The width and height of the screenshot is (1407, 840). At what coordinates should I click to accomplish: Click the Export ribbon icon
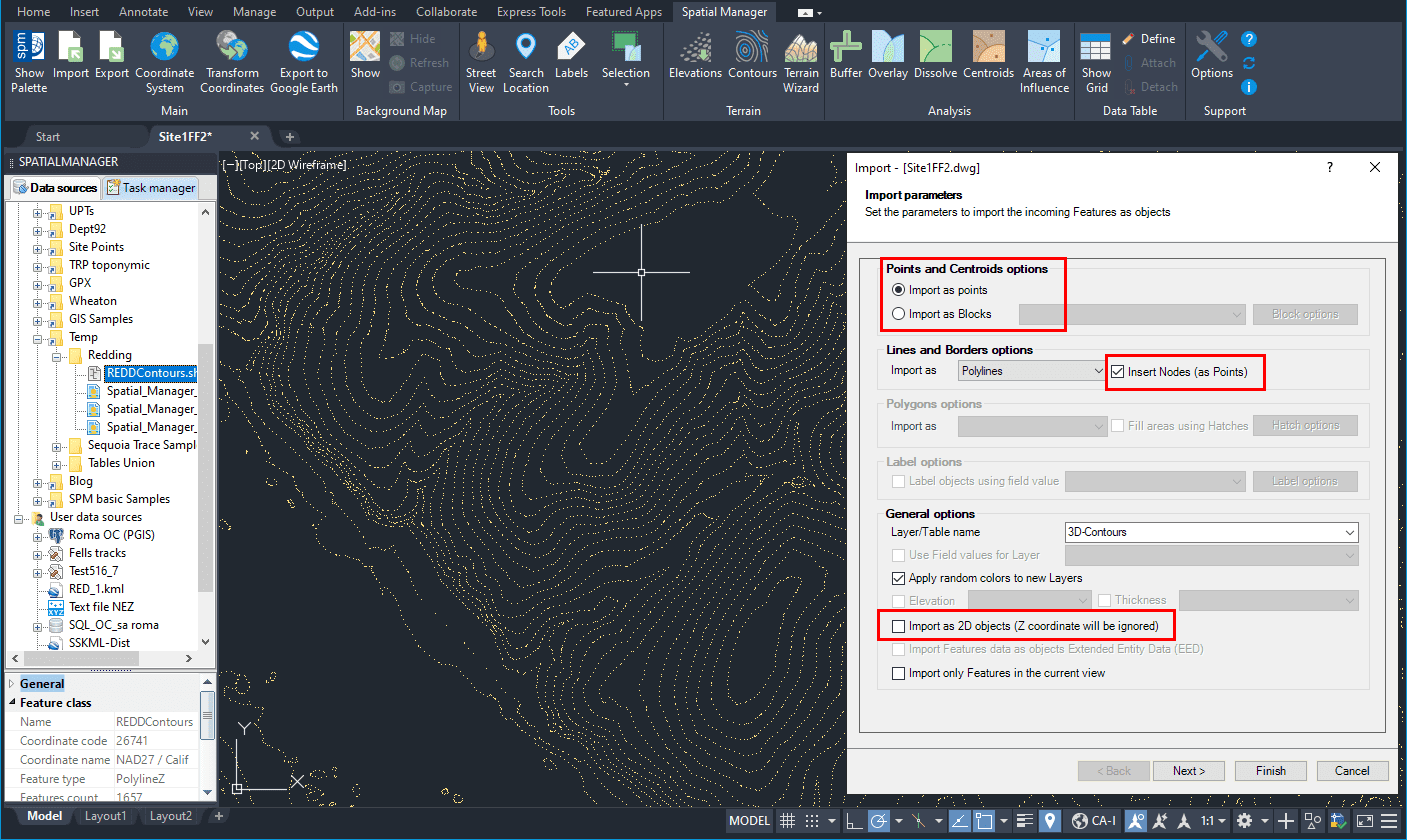(x=112, y=55)
